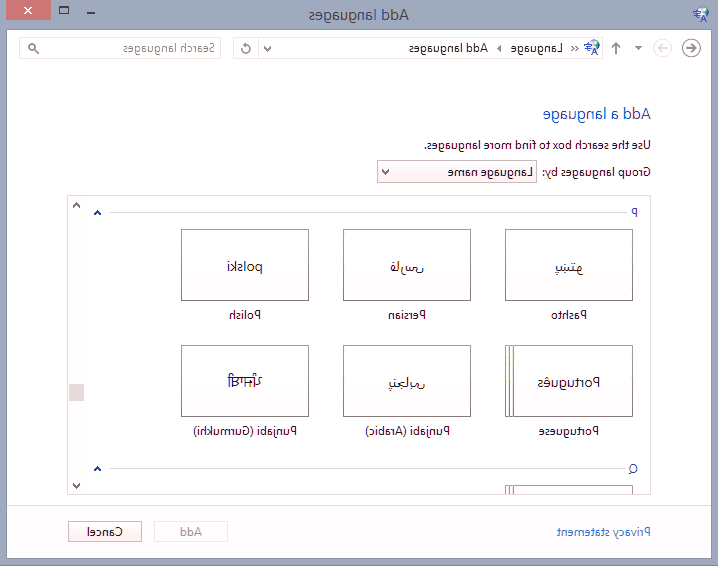
Task: Maximize the Add languages window
Action: coord(64,10)
